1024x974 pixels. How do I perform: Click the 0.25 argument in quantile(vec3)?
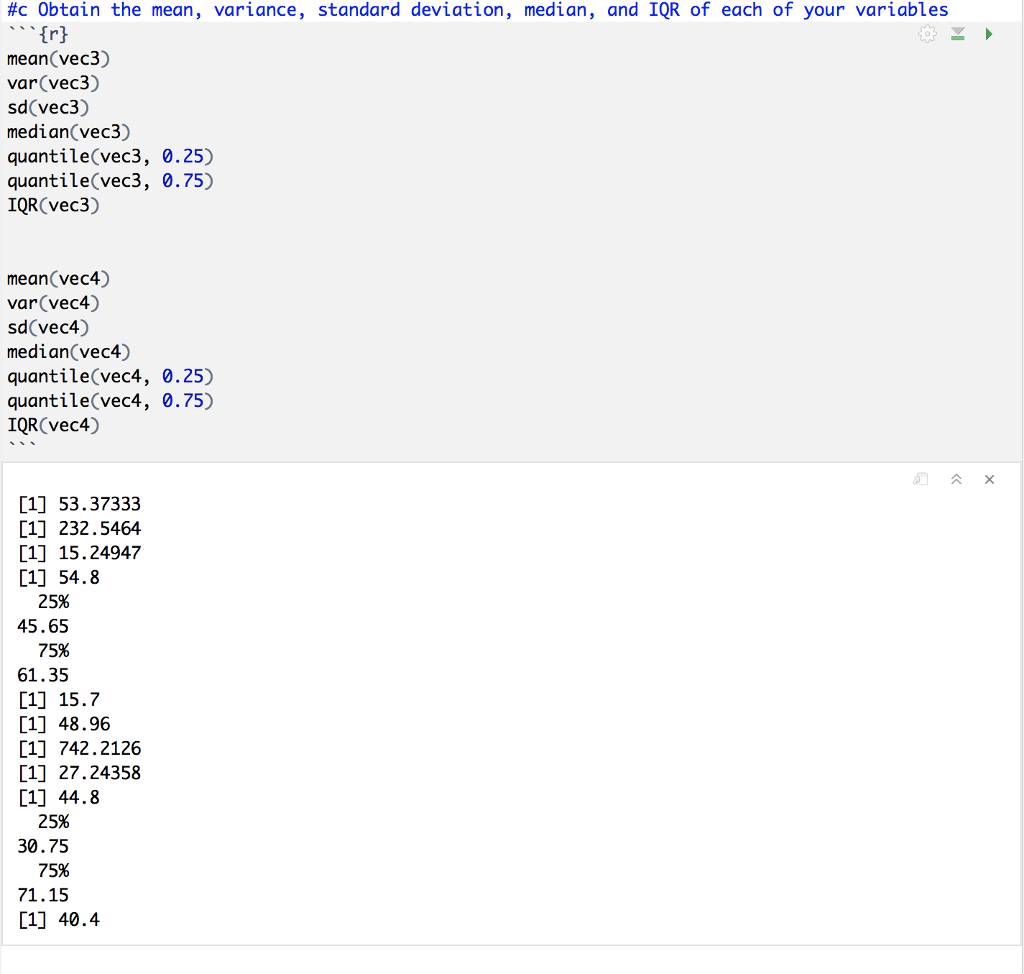click(x=187, y=156)
